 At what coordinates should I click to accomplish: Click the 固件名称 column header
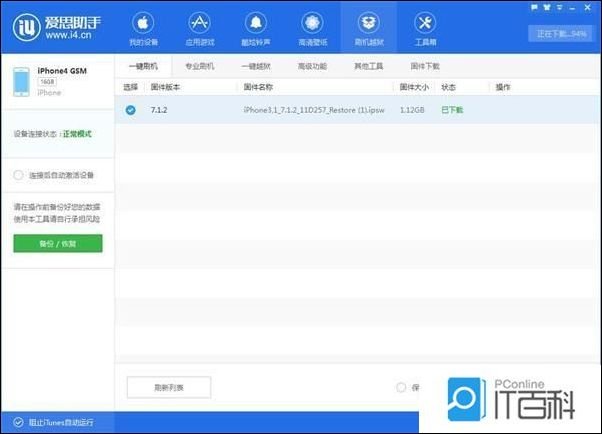click(x=258, y=87)
